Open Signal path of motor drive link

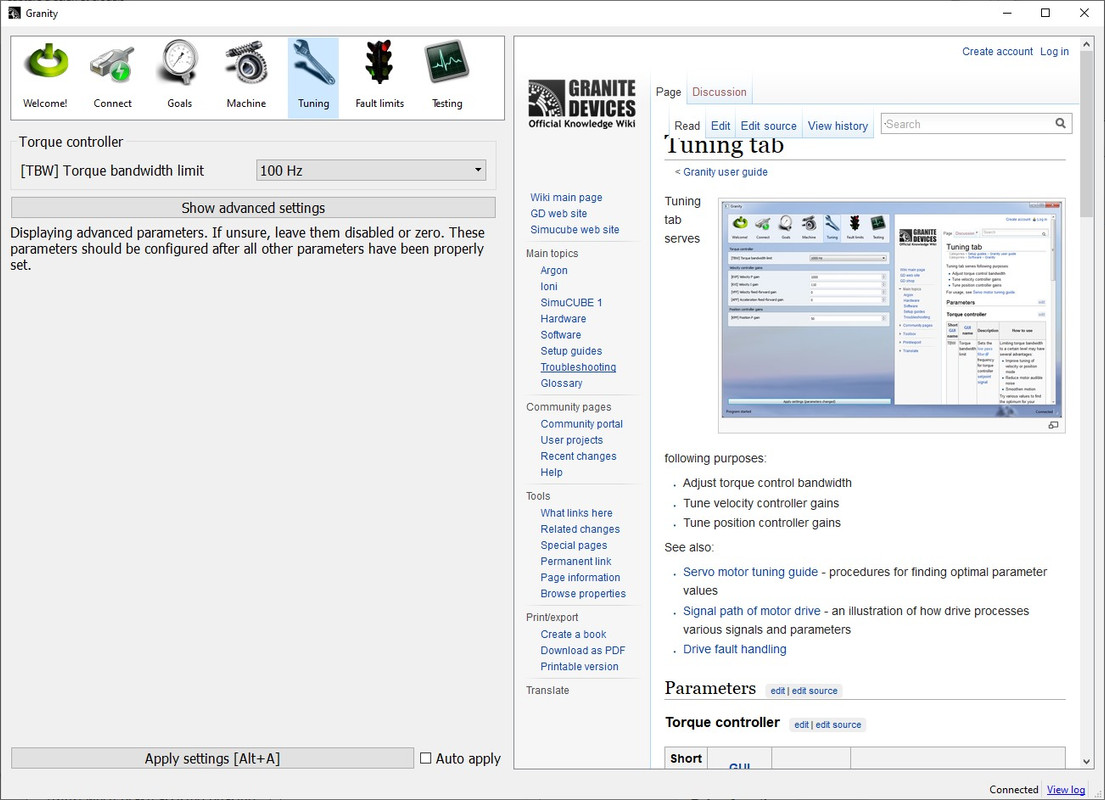pos(752,611)
